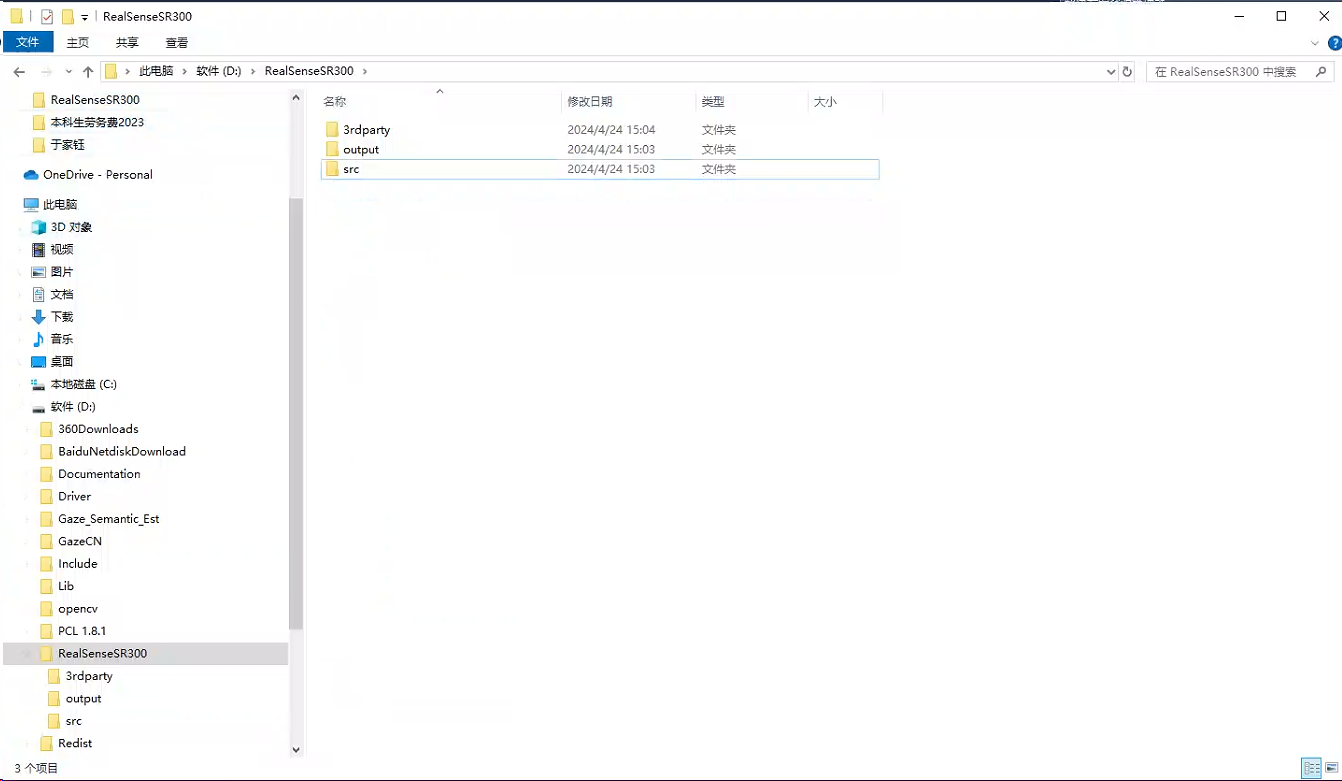Click the search magnifier icon
This screenshot has width=1342, height=781.
[x=1322, y=72]
